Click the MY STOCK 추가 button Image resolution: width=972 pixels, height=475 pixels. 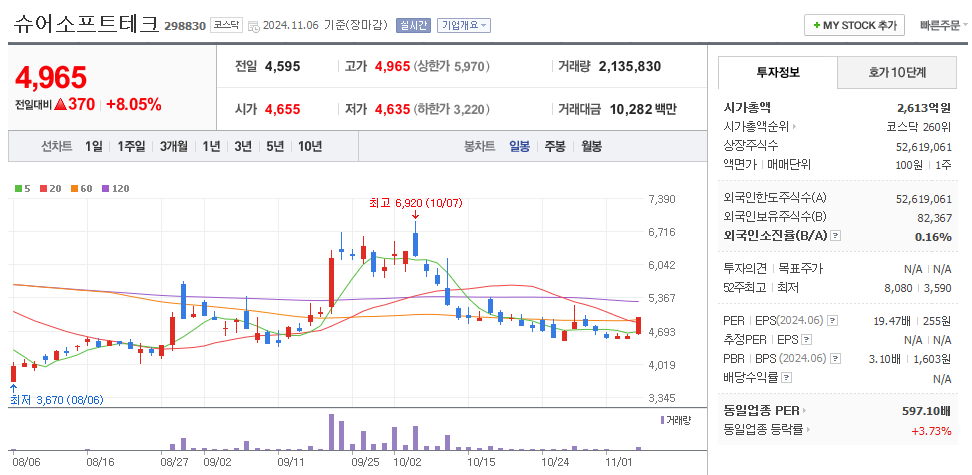tap(854, 25)
